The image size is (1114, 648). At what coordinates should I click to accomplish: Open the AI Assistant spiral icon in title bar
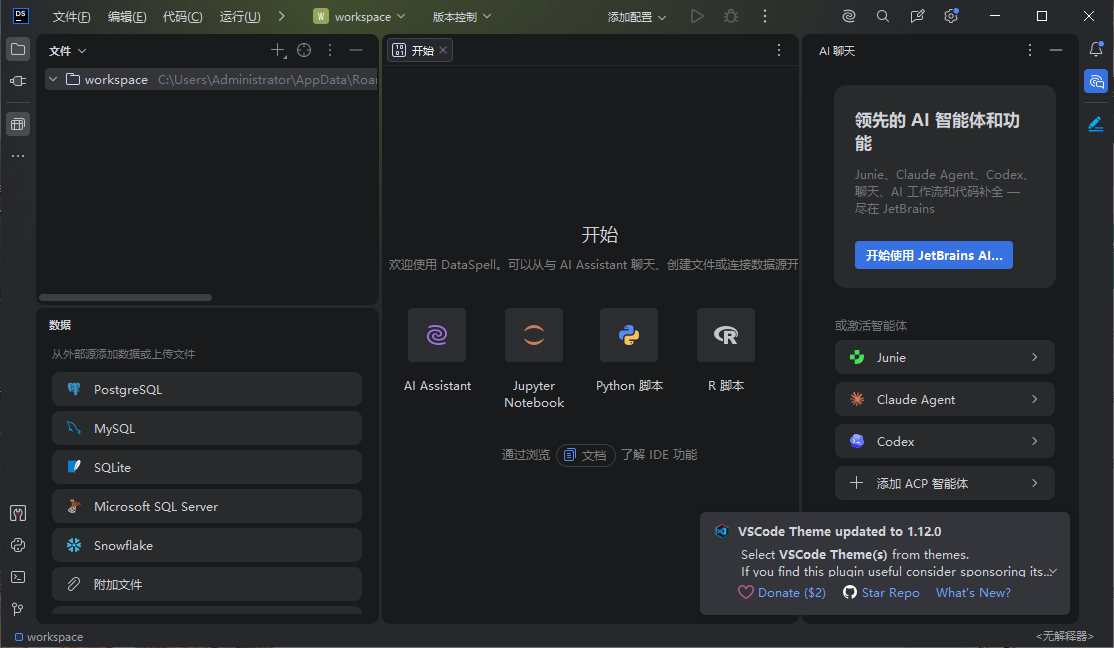848,16
